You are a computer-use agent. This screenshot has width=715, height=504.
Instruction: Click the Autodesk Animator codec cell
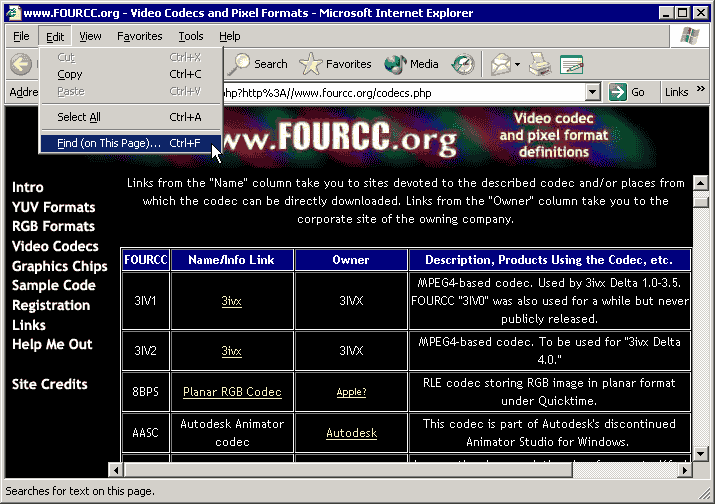coord(232,432)
